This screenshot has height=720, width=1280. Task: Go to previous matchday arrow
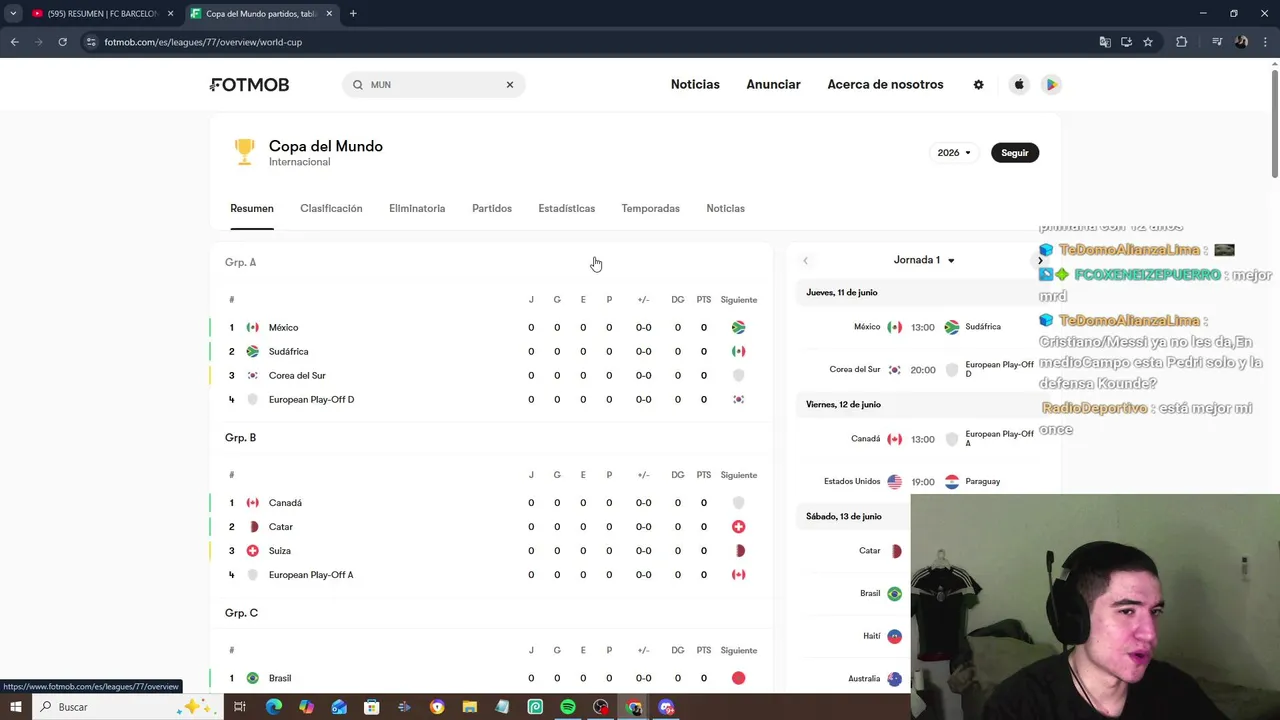click(805, 260)
